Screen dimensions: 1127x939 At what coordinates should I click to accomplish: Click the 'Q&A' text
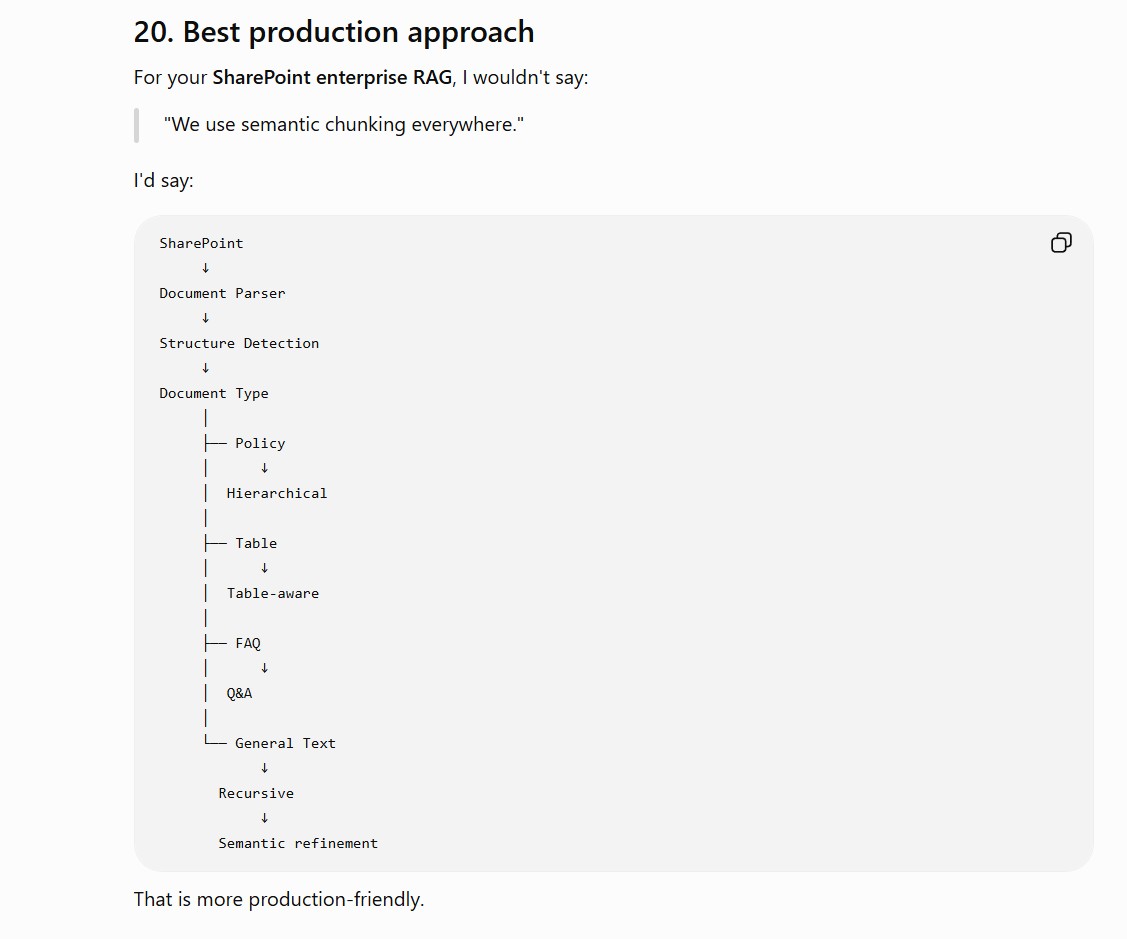click(x=239, y=693)
